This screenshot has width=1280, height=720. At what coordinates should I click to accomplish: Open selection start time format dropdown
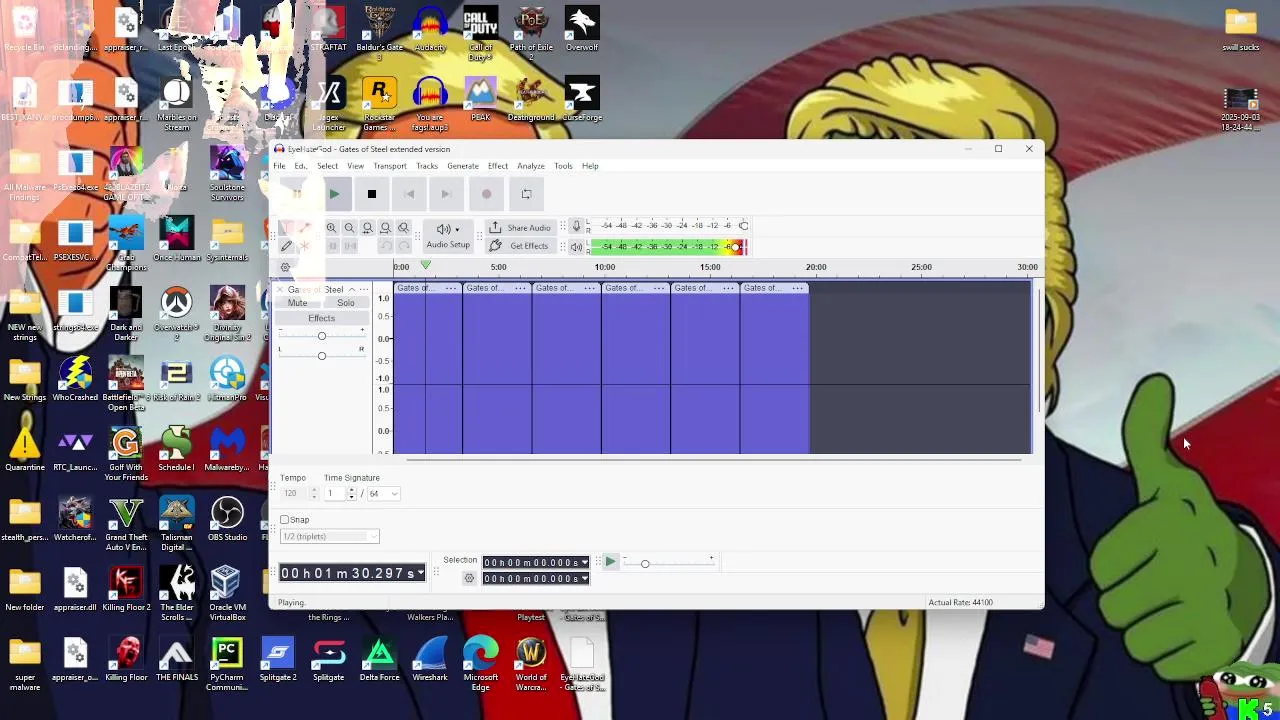pyautogui.click(x=584, y=563)
